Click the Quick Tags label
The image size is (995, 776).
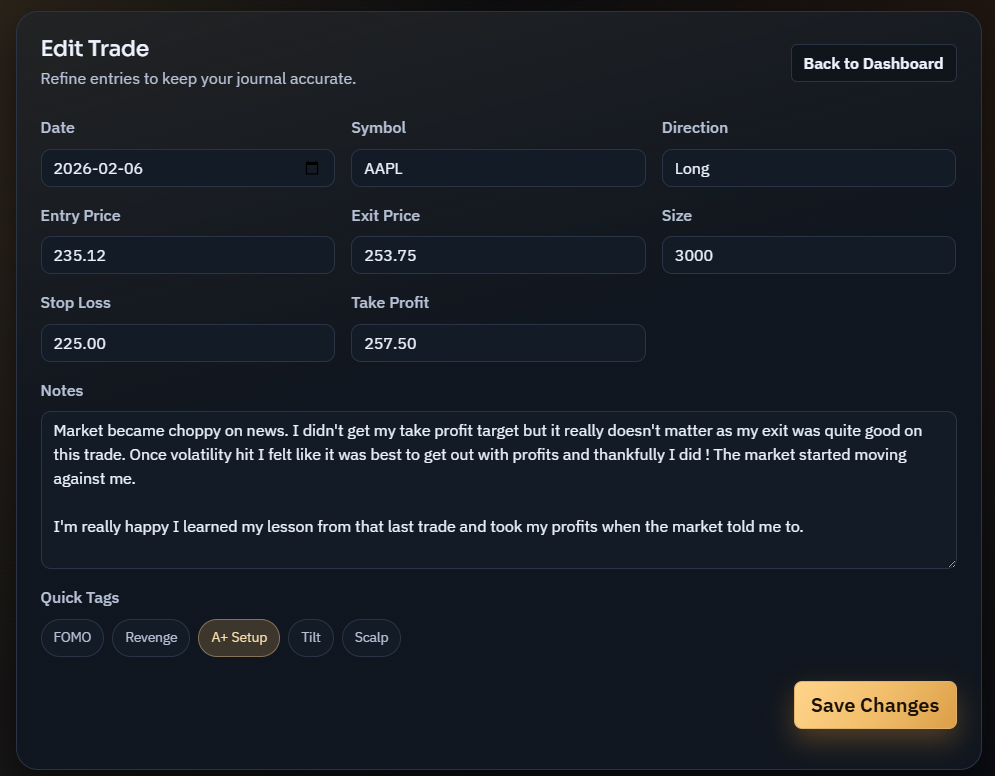(x=80, y=598)
